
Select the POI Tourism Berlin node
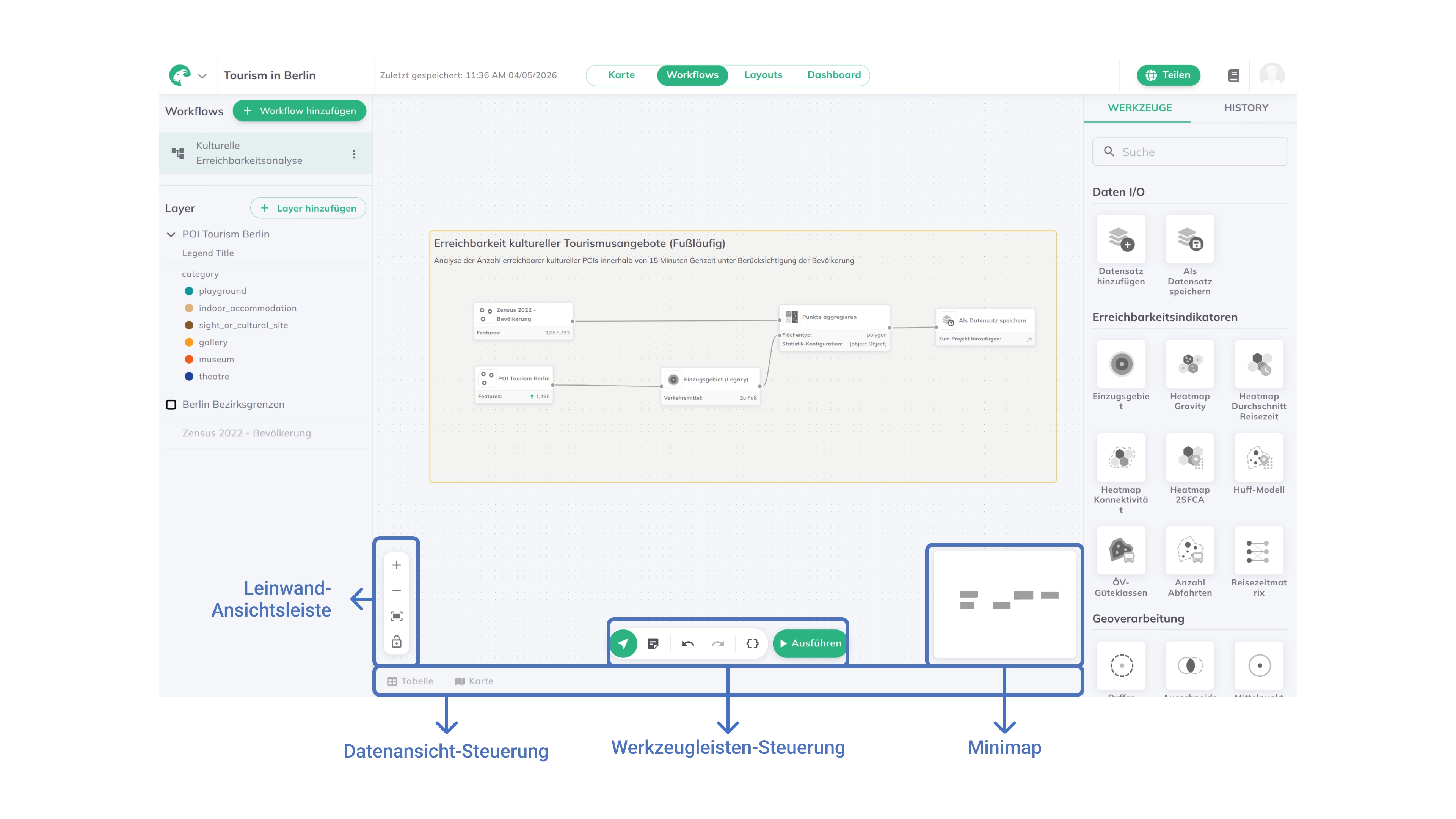pos(514,385)
